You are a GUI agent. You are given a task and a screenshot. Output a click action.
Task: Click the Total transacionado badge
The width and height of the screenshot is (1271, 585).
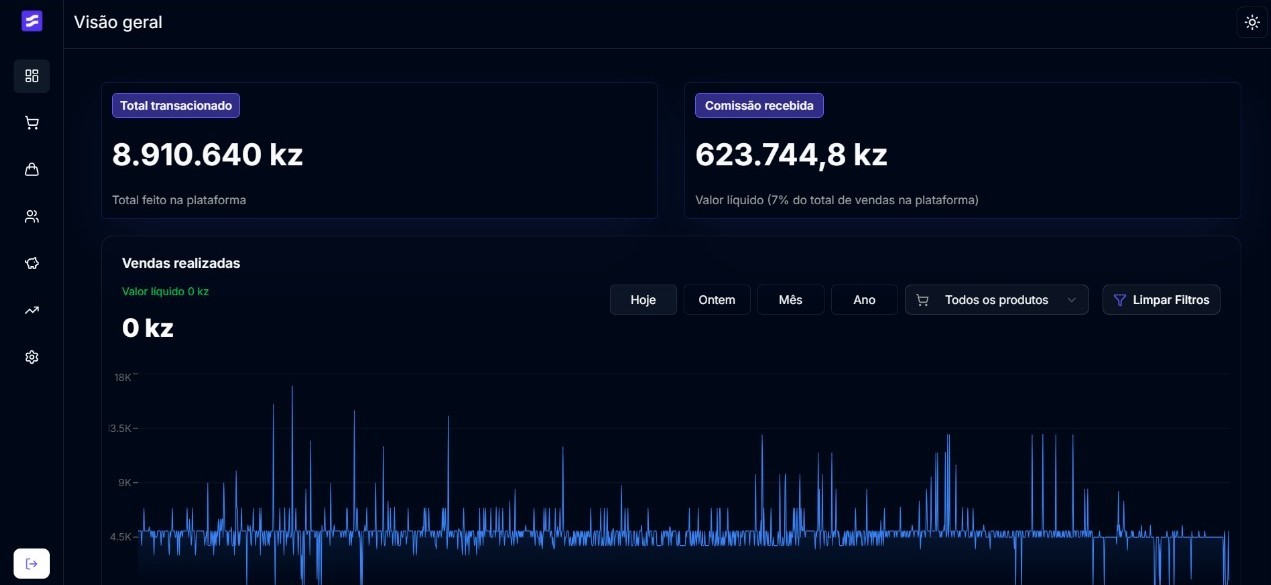click(x=176, y=106)
